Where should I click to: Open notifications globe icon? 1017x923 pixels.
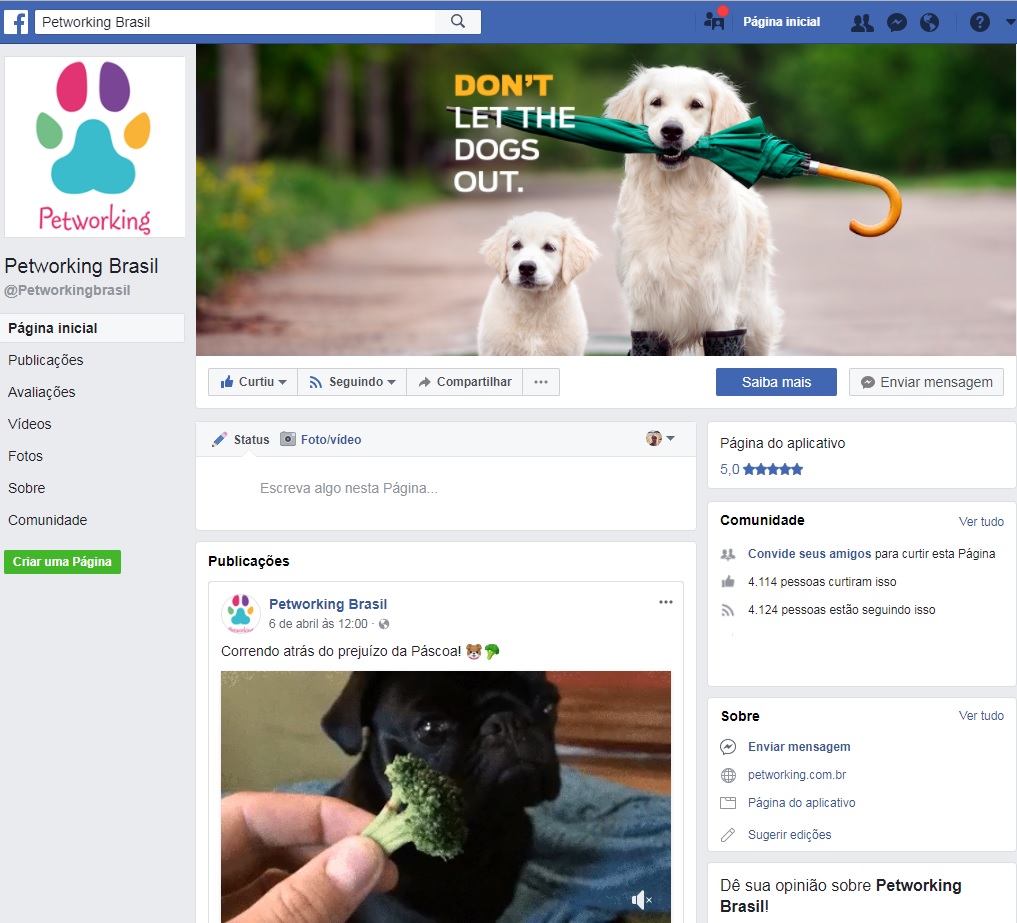point(929,22)
